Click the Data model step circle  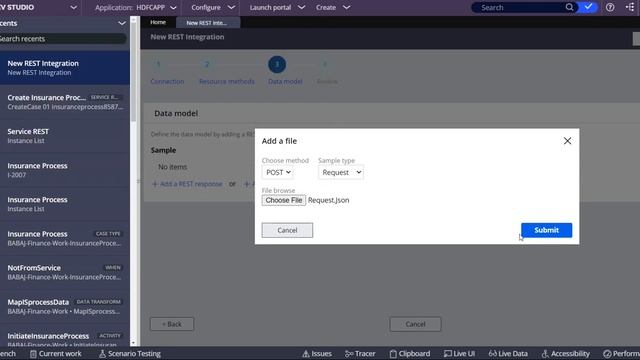tap(277, 64)
